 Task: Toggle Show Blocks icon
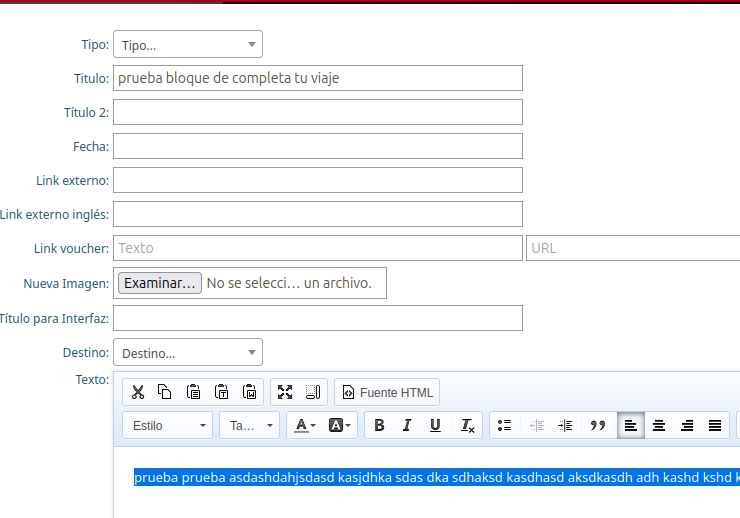pyautogui.click(x=313, y=392)
